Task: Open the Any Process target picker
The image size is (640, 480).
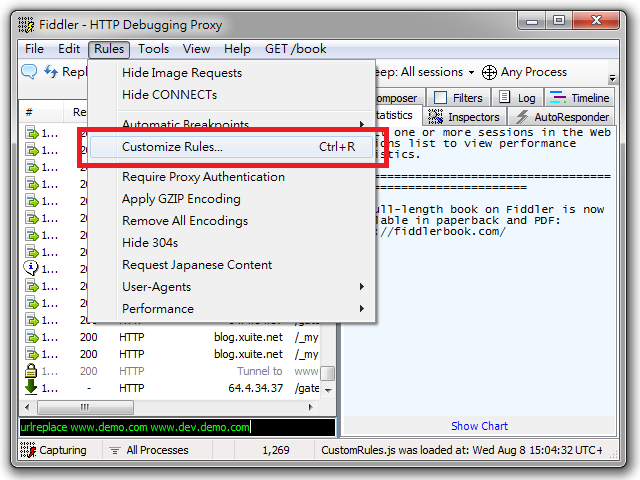Action: 524,72
